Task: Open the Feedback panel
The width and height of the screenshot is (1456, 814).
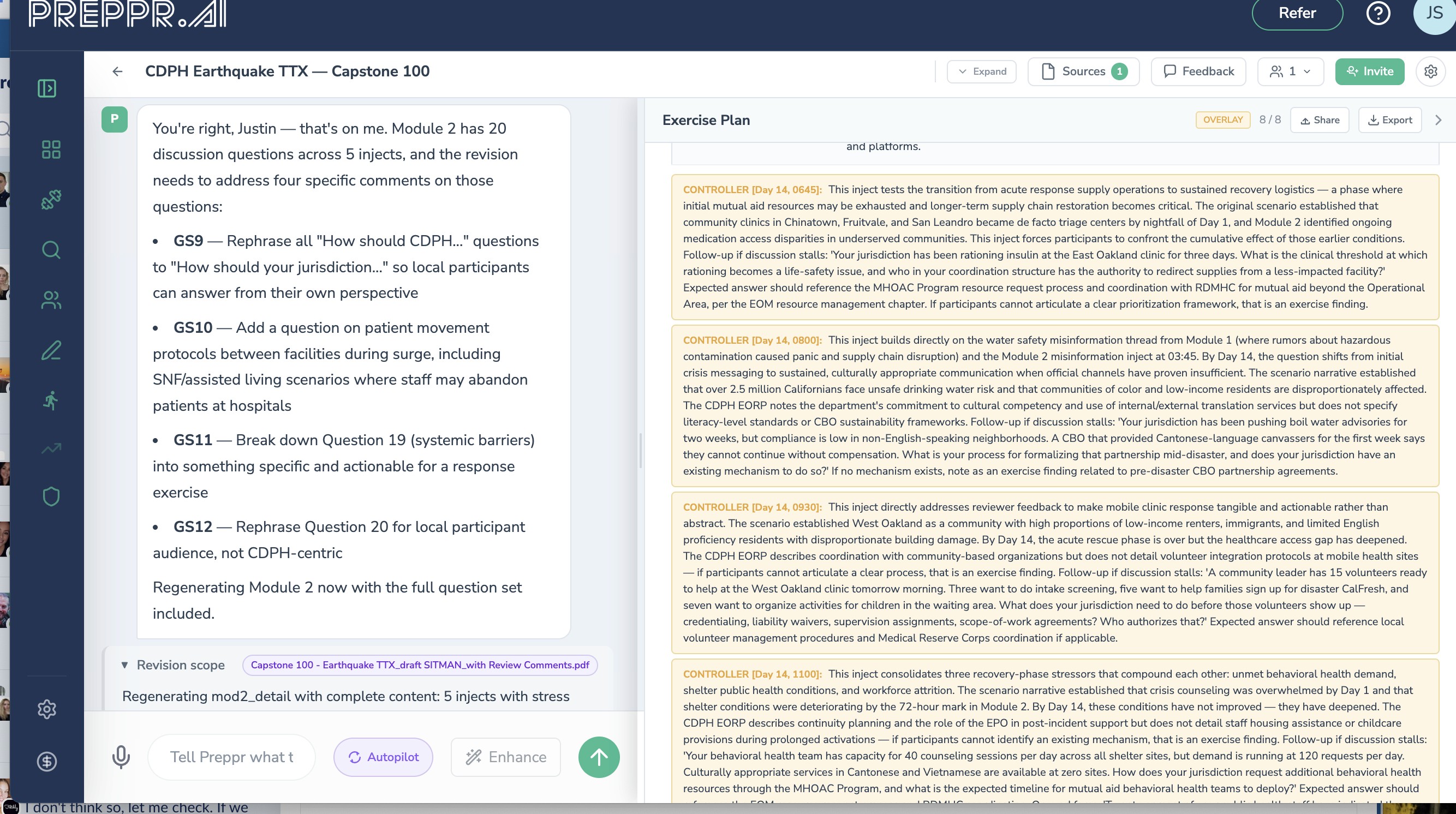Action: coord(1198,71)
